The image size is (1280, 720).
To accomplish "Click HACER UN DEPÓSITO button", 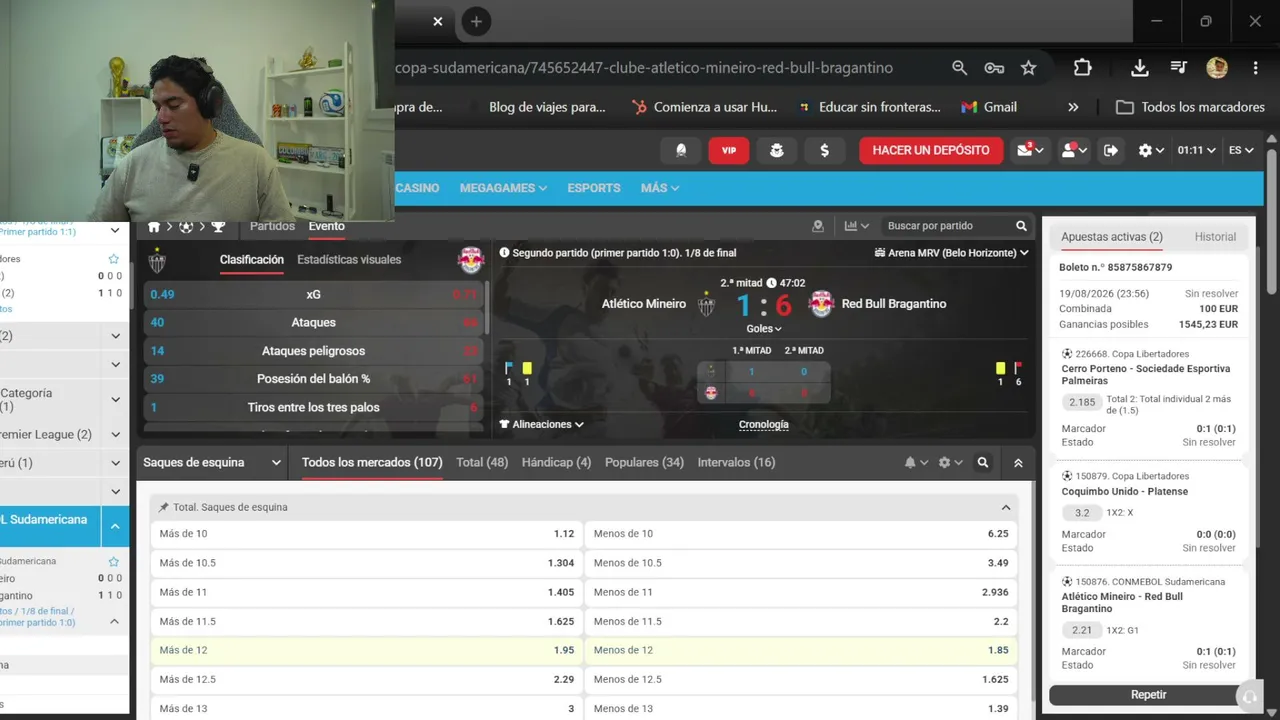I will (x=931, y=150).
